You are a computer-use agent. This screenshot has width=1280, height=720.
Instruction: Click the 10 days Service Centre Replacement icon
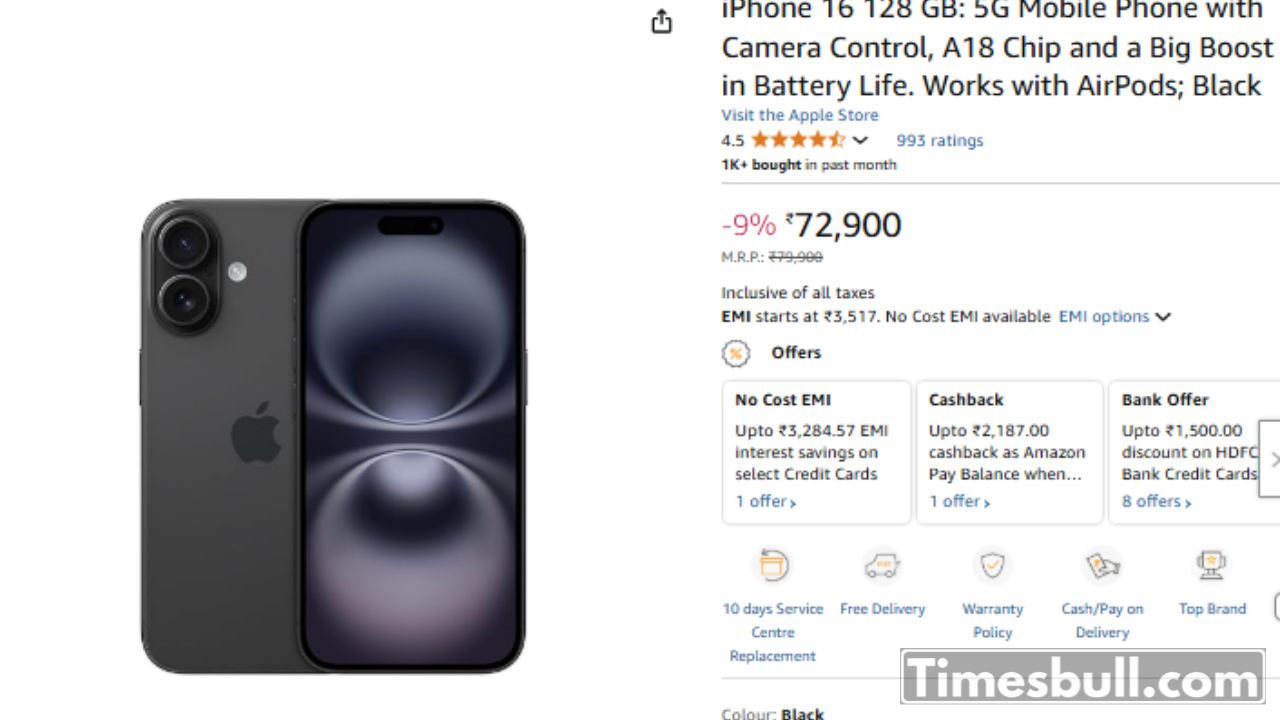click(x=773, y=566)
